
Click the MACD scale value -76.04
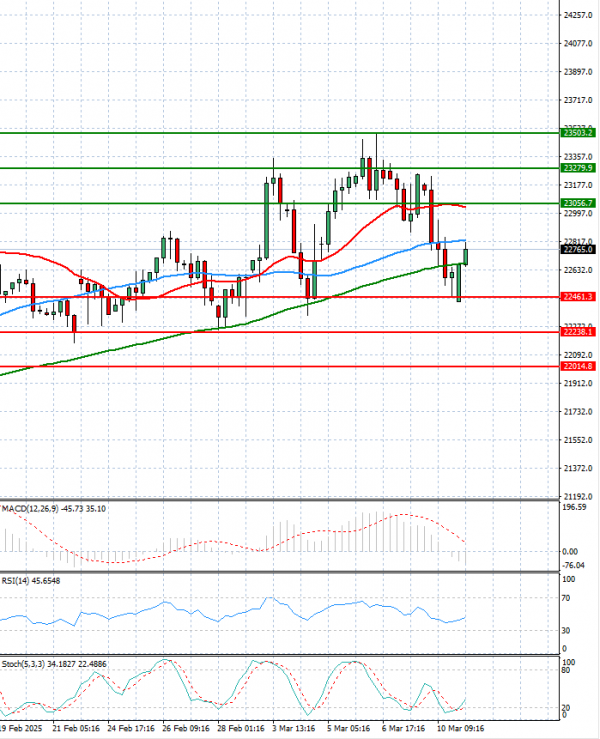[574, 565]
